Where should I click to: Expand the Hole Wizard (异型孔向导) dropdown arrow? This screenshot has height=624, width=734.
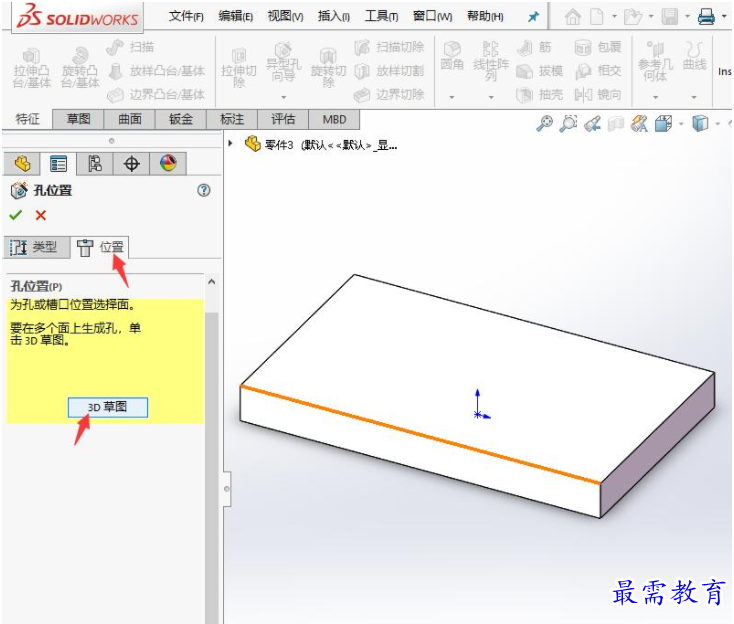point(283,97)
